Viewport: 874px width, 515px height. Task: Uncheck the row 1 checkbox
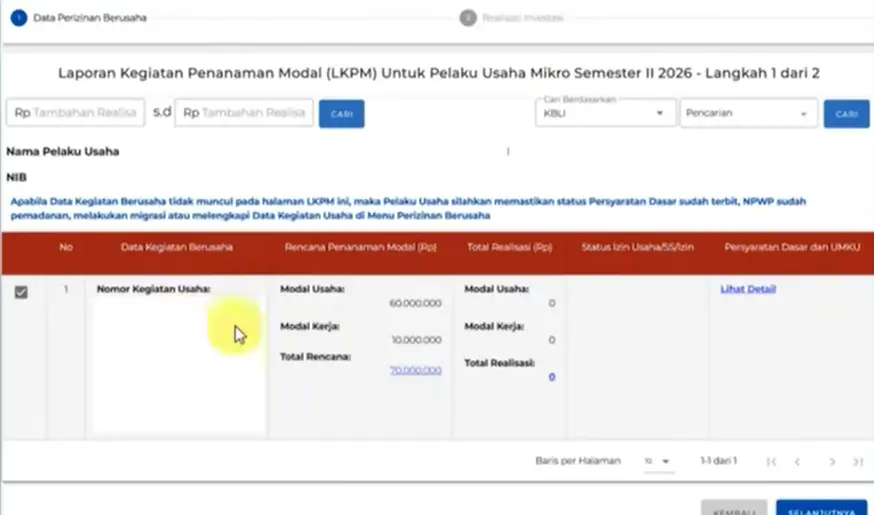[x=21, y=292]
